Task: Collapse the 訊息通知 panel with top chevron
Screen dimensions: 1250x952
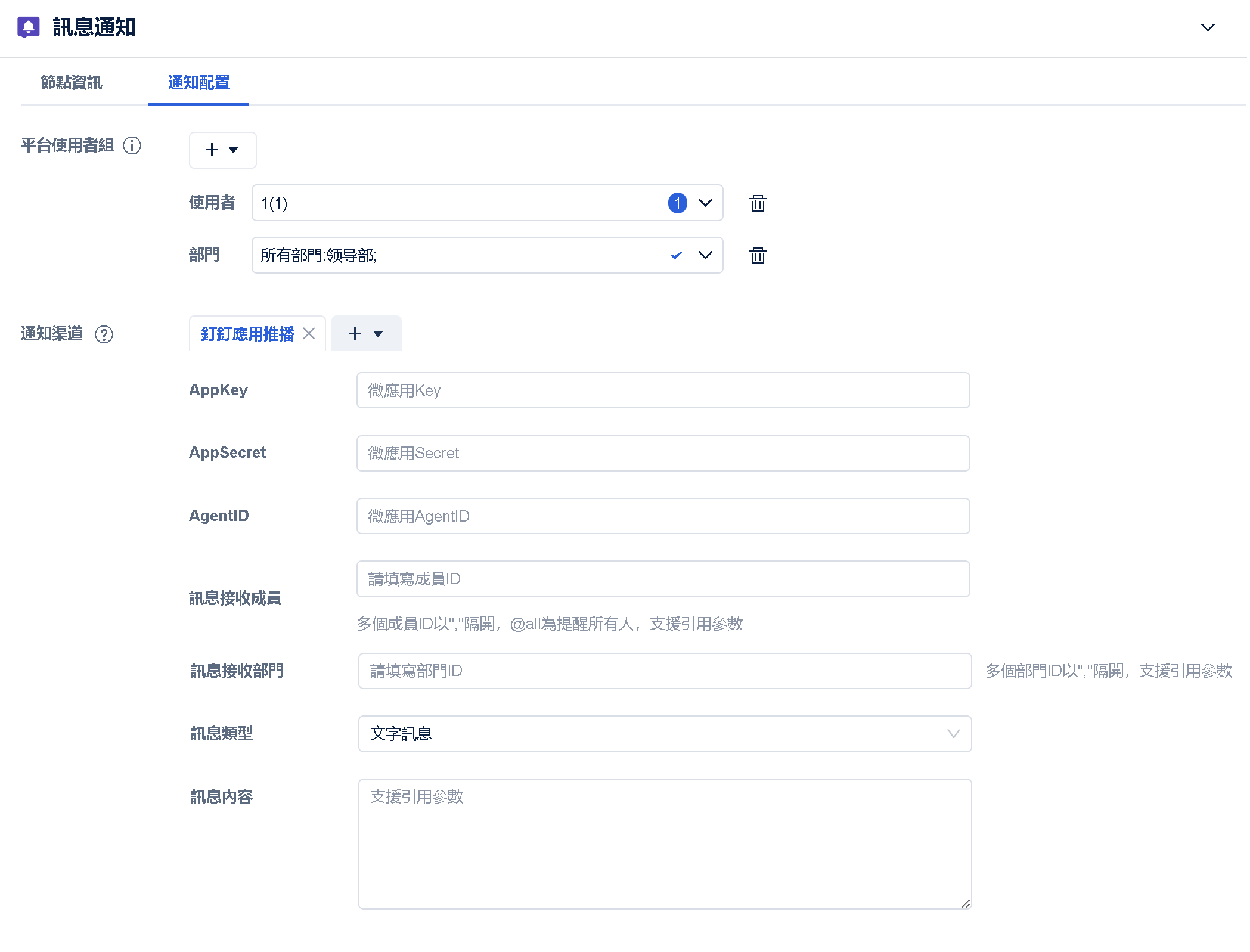Action: coord(1207,27)
